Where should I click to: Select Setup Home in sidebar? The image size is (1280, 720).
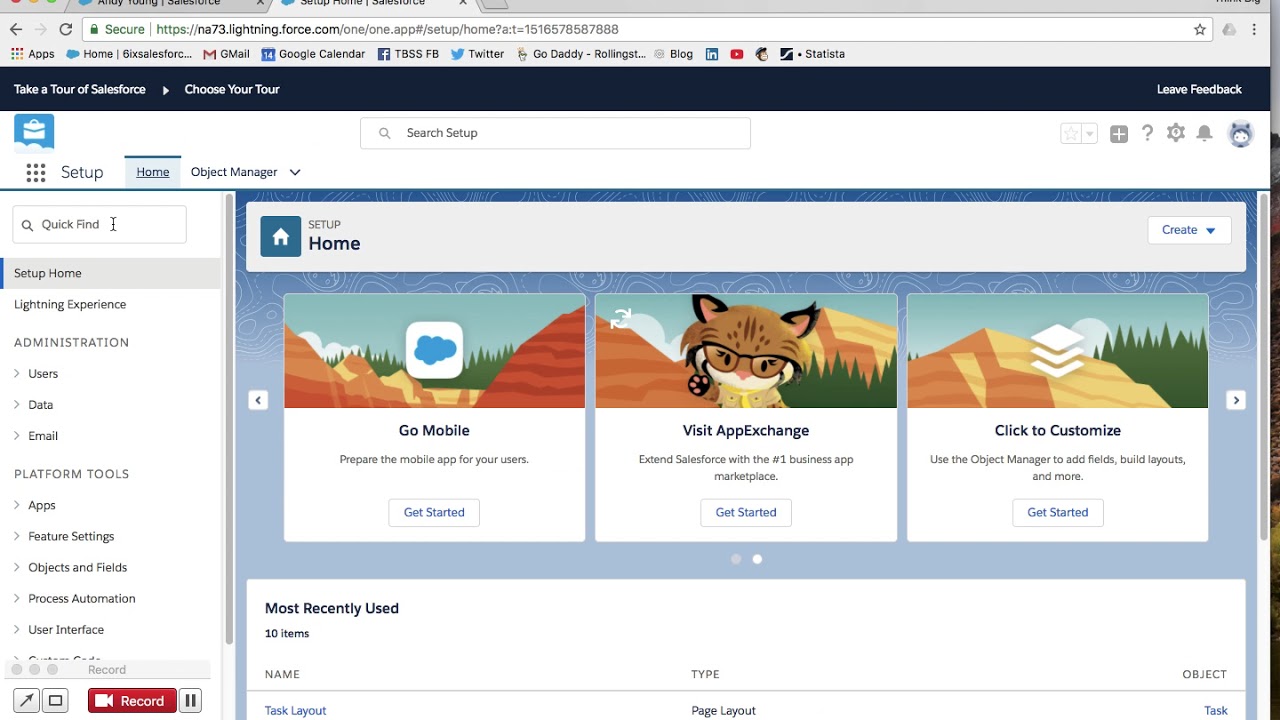[110, 273]
